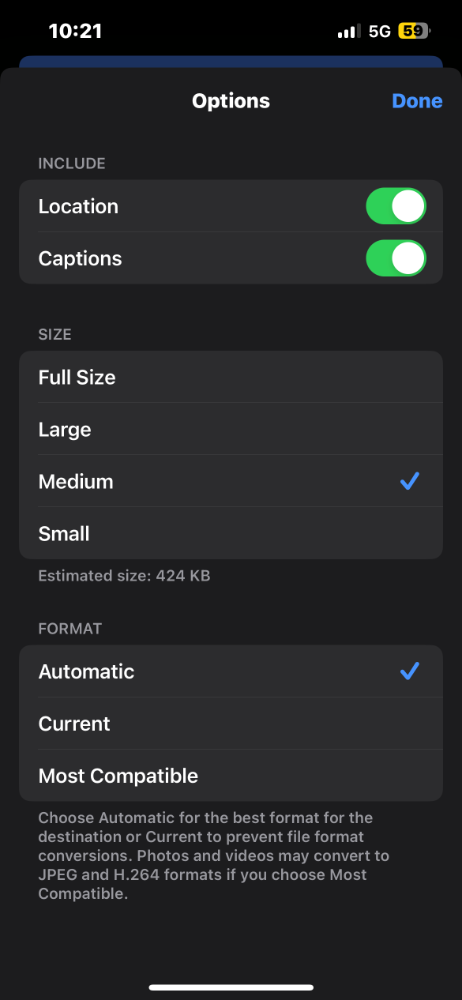Tap the Estimated size 424 KB text
Viewport: 462px width, 1000px height.
[124, 576]
